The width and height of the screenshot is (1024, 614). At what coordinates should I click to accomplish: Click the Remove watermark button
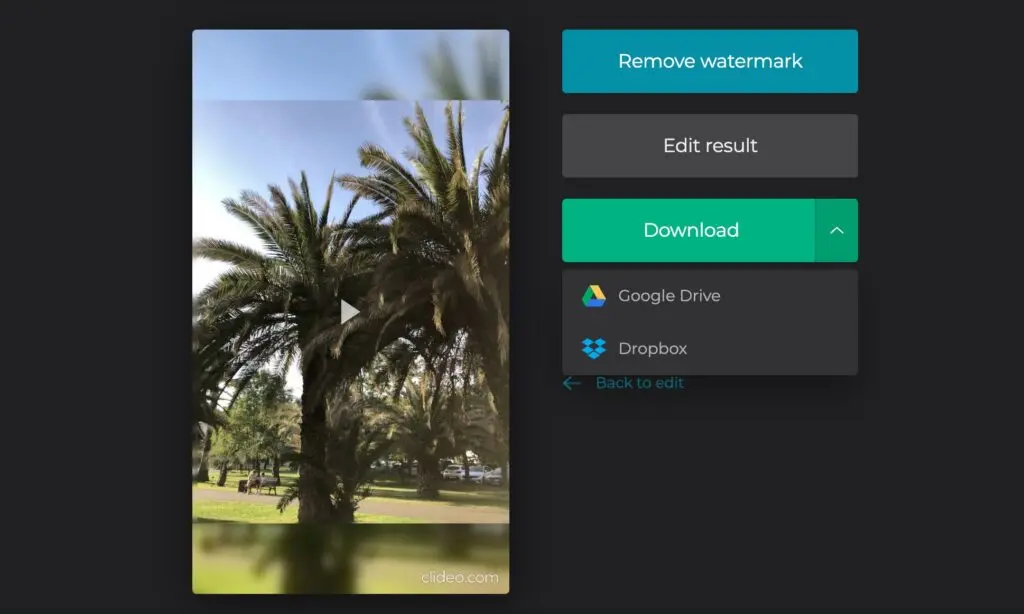pos(710,61)
